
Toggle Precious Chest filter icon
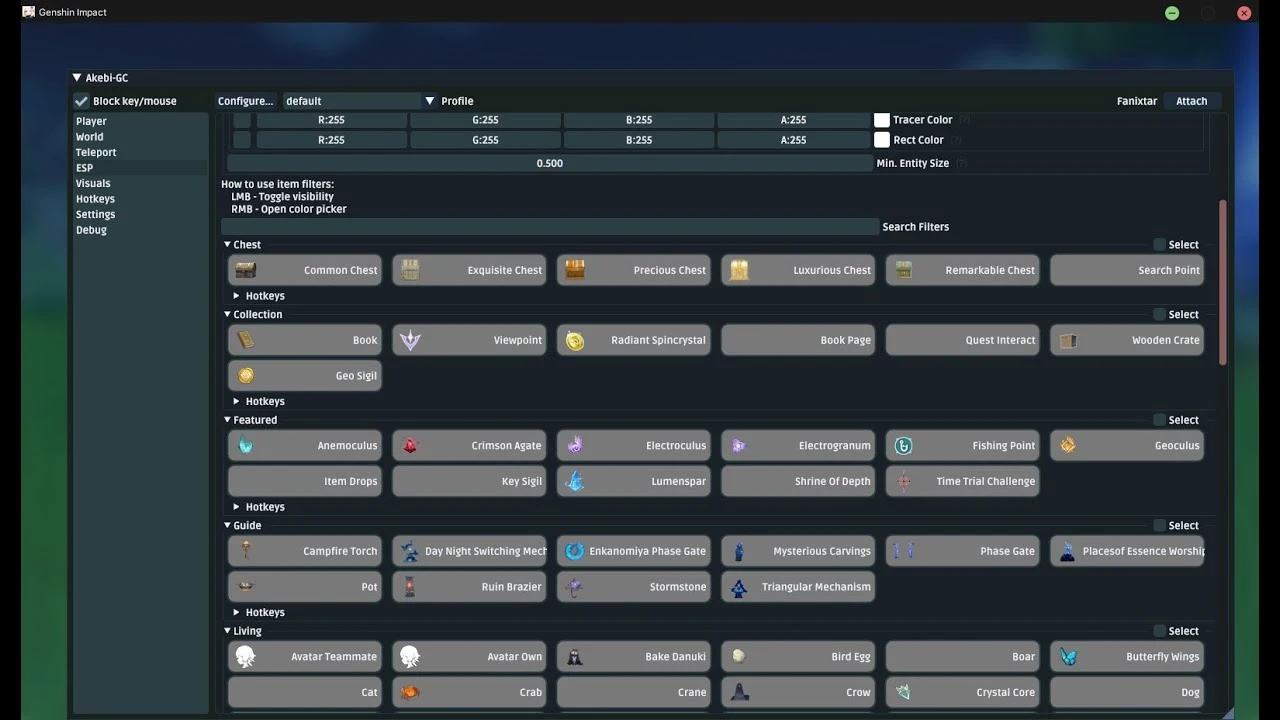[x=574, y=270]
